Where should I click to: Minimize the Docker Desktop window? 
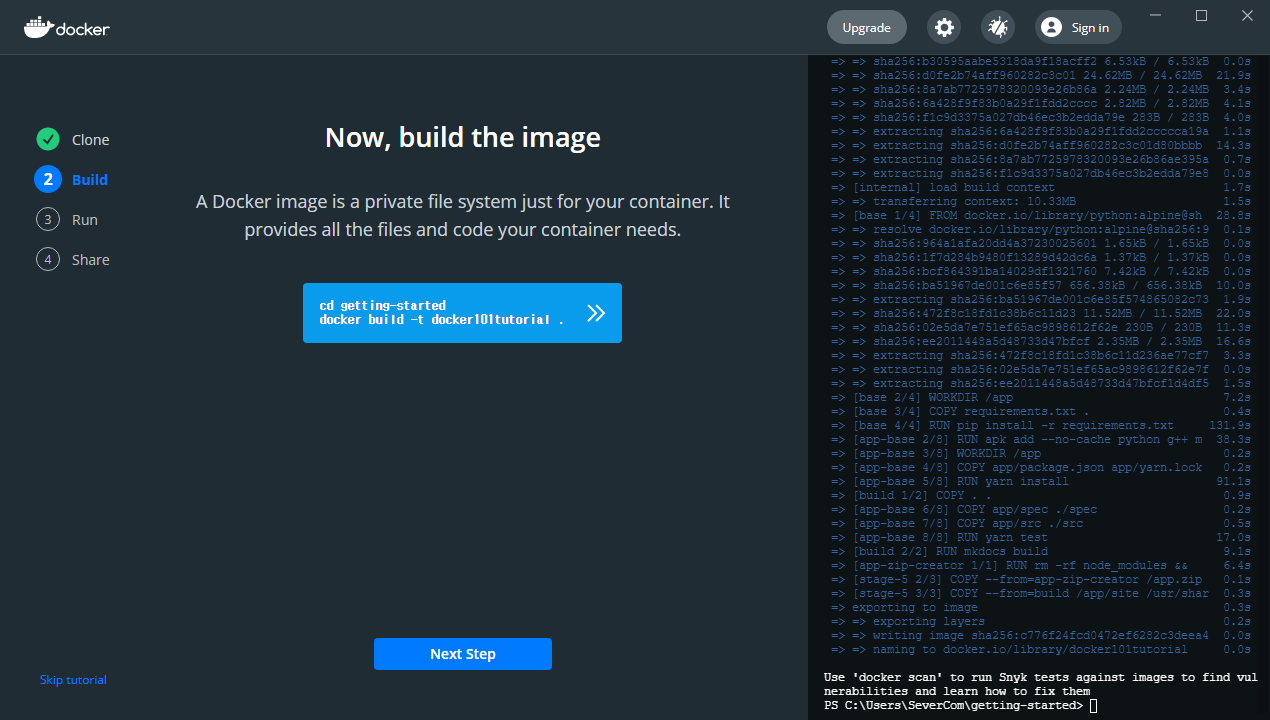[x=1156, y=16]
